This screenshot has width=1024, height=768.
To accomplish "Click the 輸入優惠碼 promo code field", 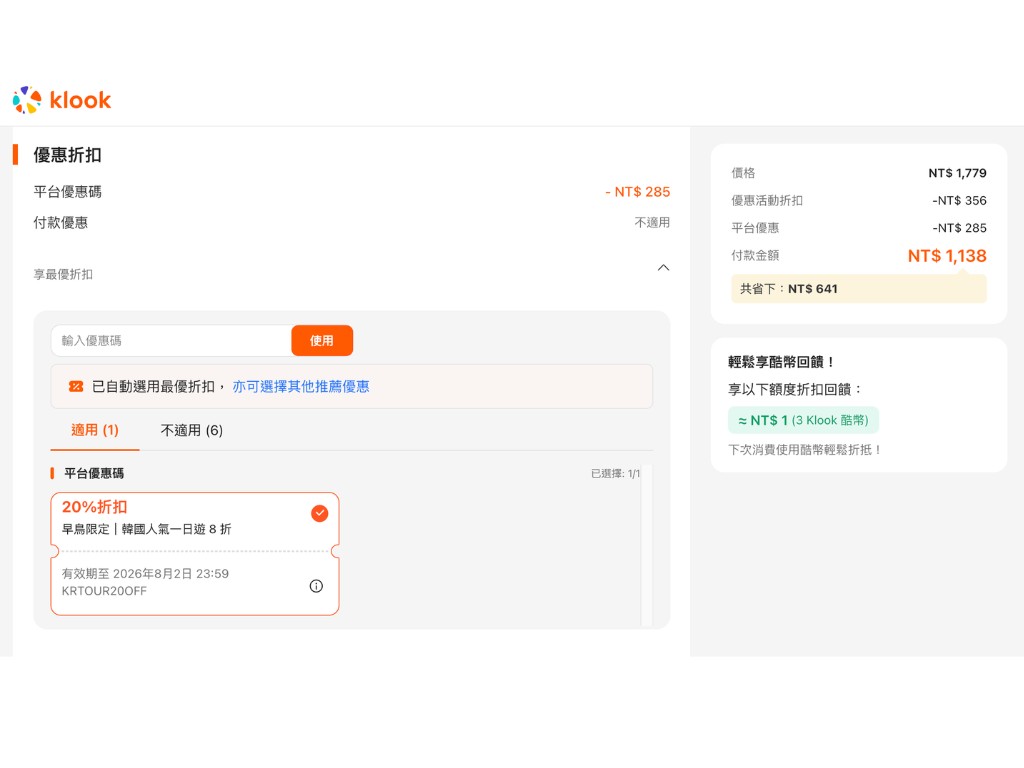I will [x=171, y=340].
